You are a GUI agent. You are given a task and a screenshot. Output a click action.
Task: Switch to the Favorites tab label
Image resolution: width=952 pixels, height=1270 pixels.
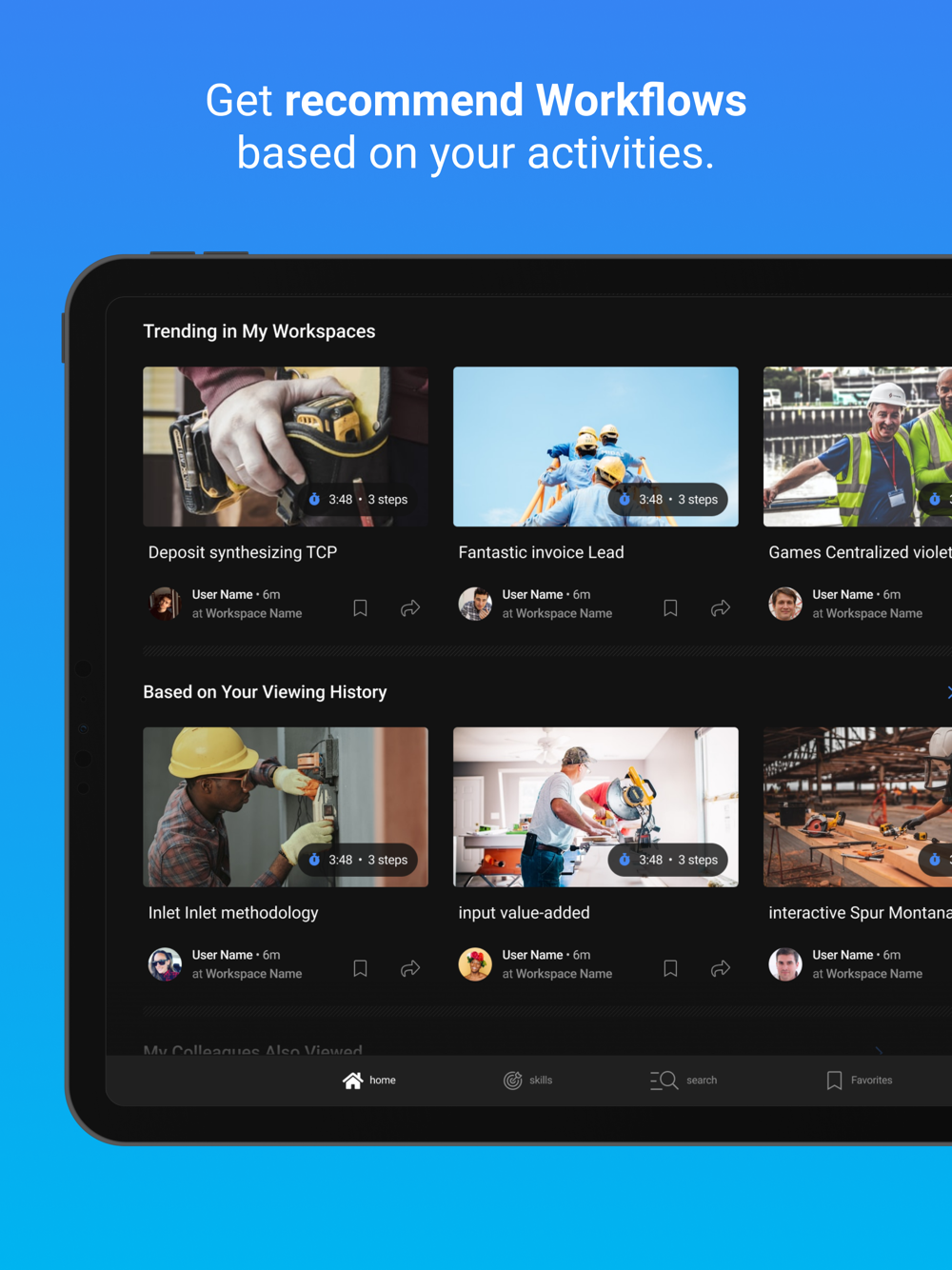(872, 1081)
